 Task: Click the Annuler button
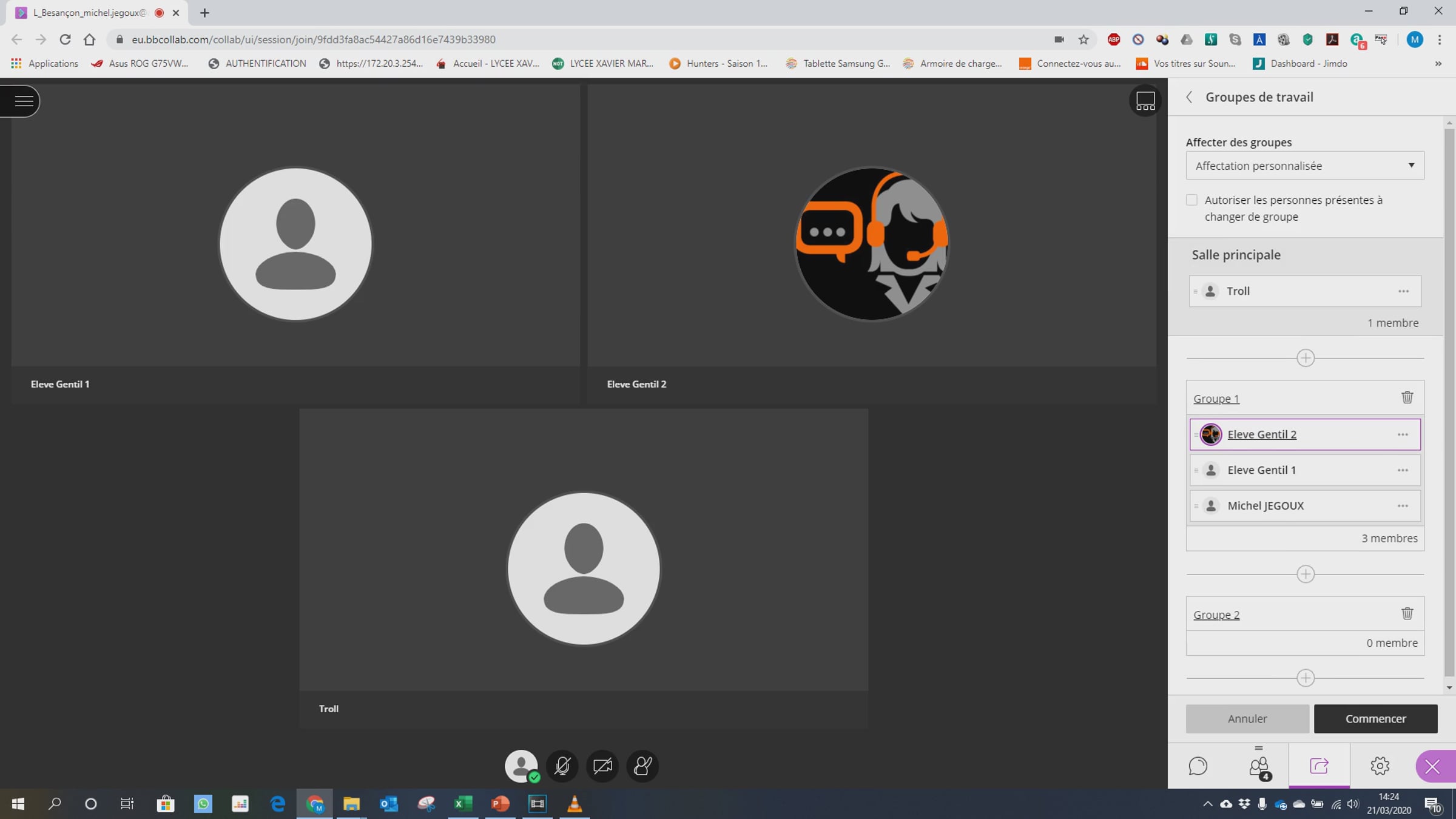[x=1247, y=718]
